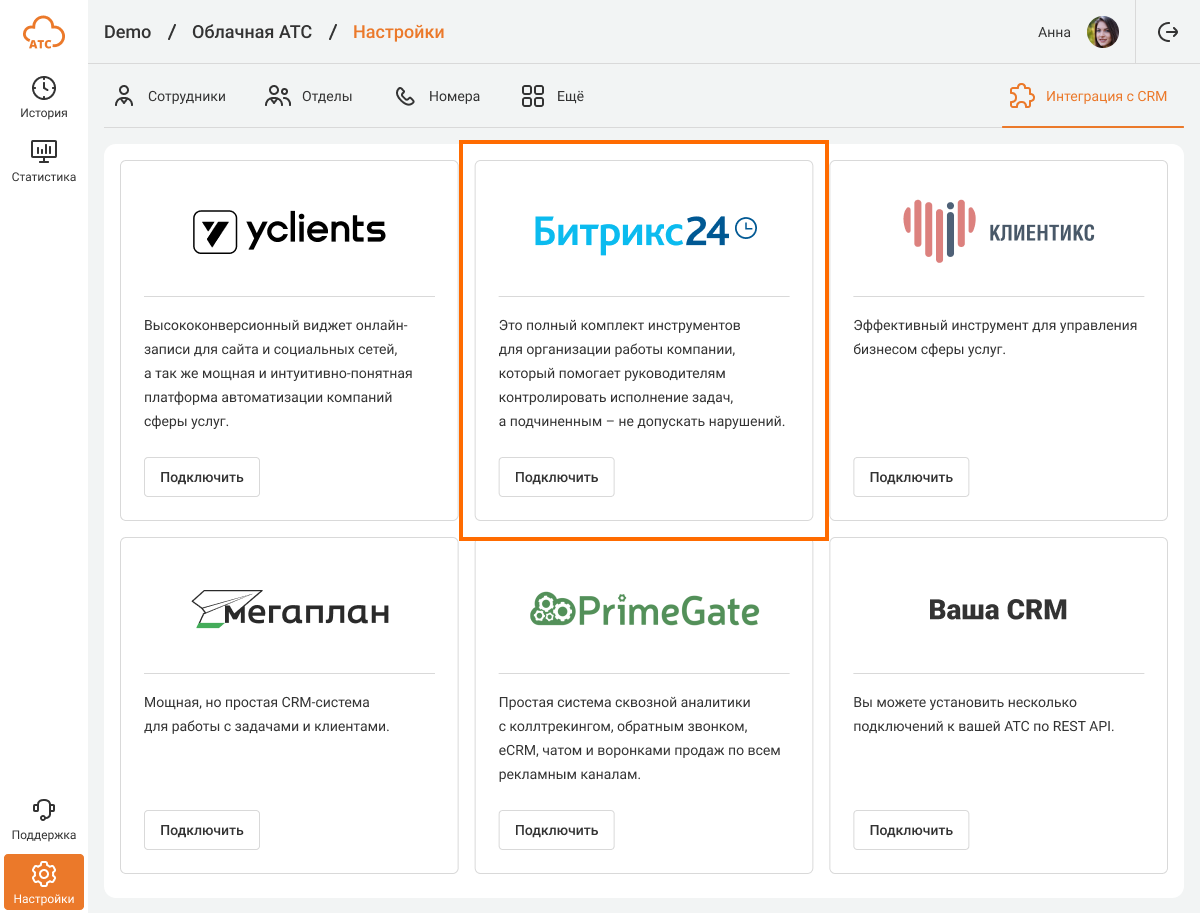Screen dimensions: 1200x913
Task: Click the Ваша CRM card title
Action: [x=997, y=609]
